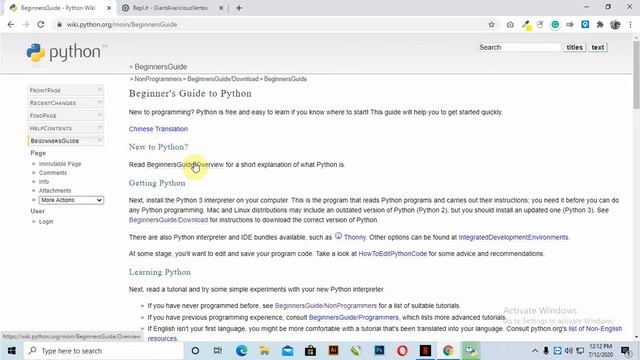The width and height of the screenshot is (640, 360).
Task: Open the HowToEditPythonCode link
Action: coord(393,253)
